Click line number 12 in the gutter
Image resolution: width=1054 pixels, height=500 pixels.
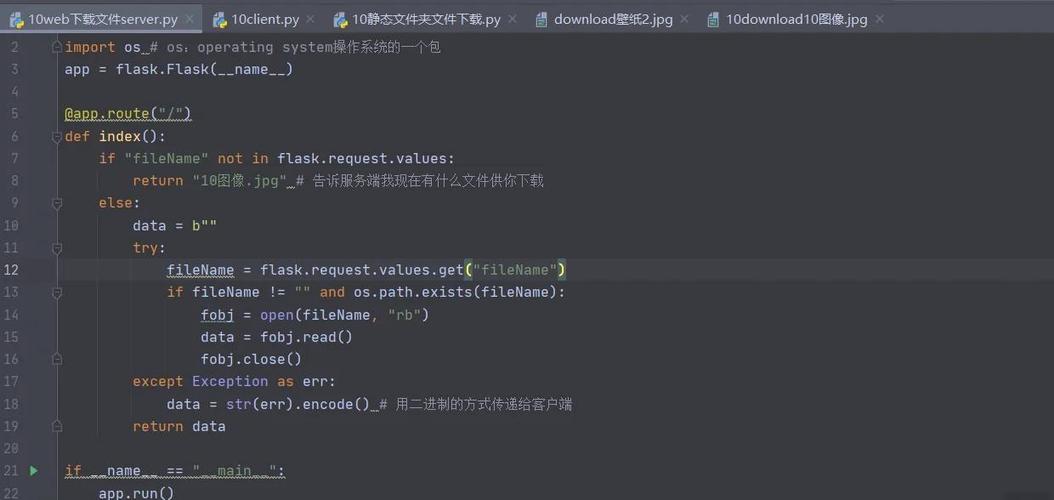click(11, 270)
